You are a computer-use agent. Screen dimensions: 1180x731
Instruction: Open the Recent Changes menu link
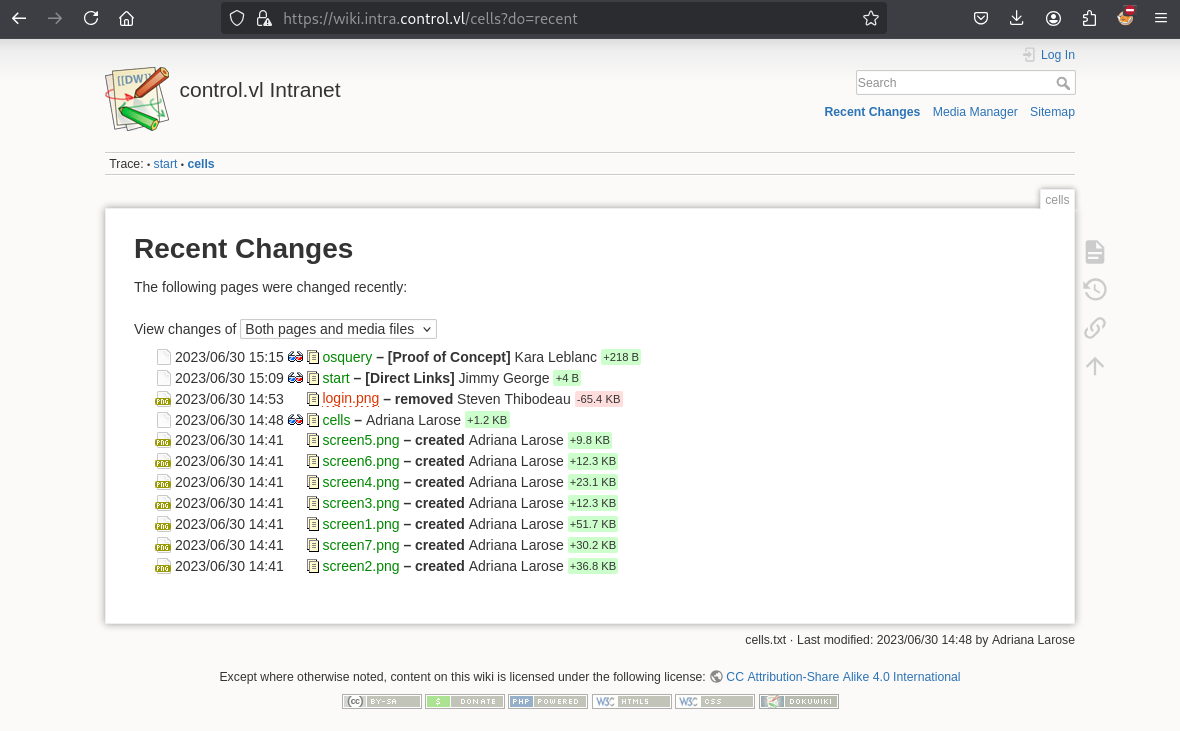pyautogui.click(x=871, y=111)
